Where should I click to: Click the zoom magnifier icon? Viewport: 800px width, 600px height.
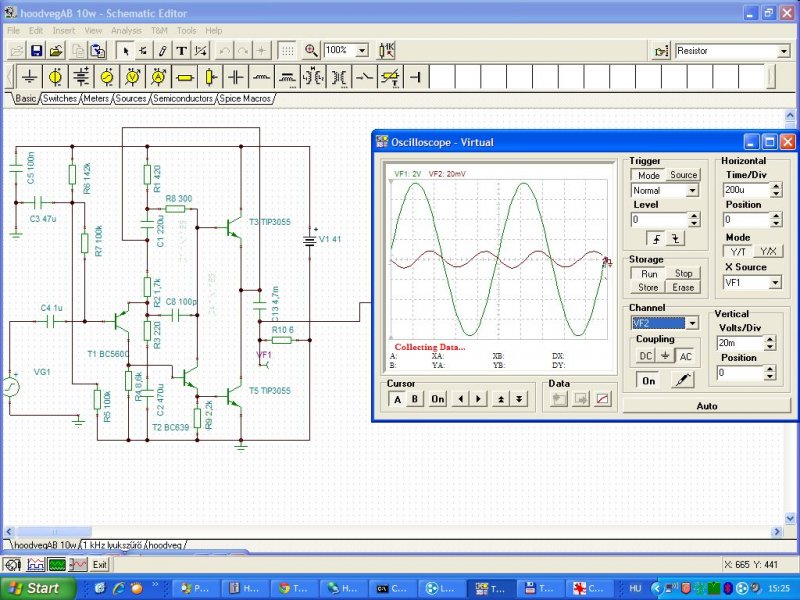311,50
